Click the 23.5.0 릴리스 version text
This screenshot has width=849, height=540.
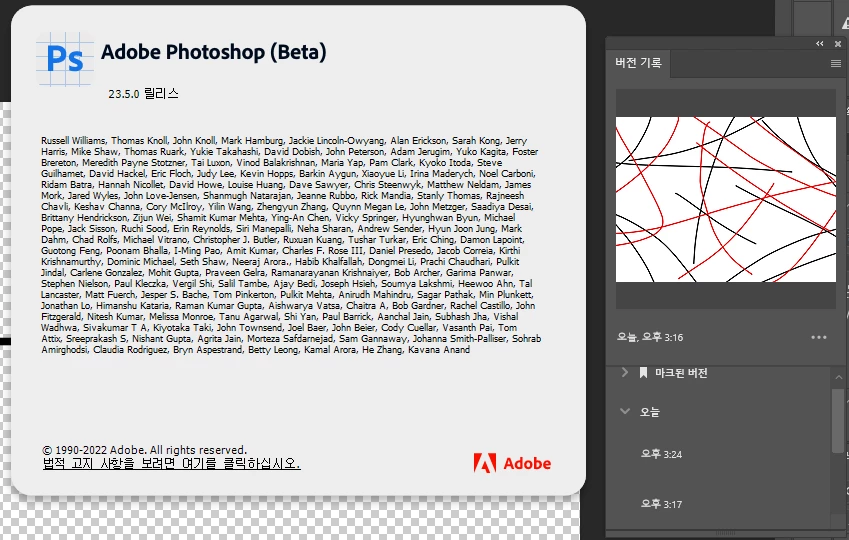tap(143, 94)
